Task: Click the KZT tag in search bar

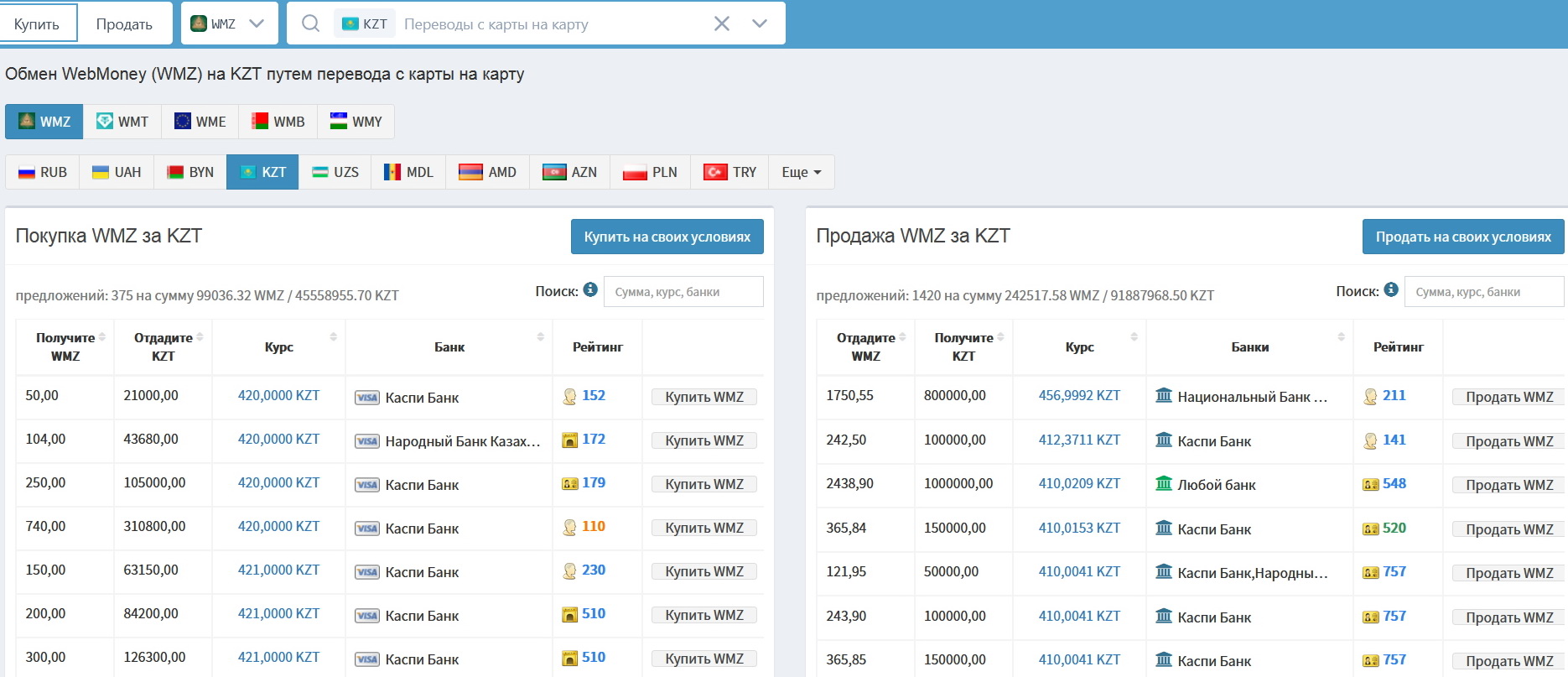Action: 365,23
